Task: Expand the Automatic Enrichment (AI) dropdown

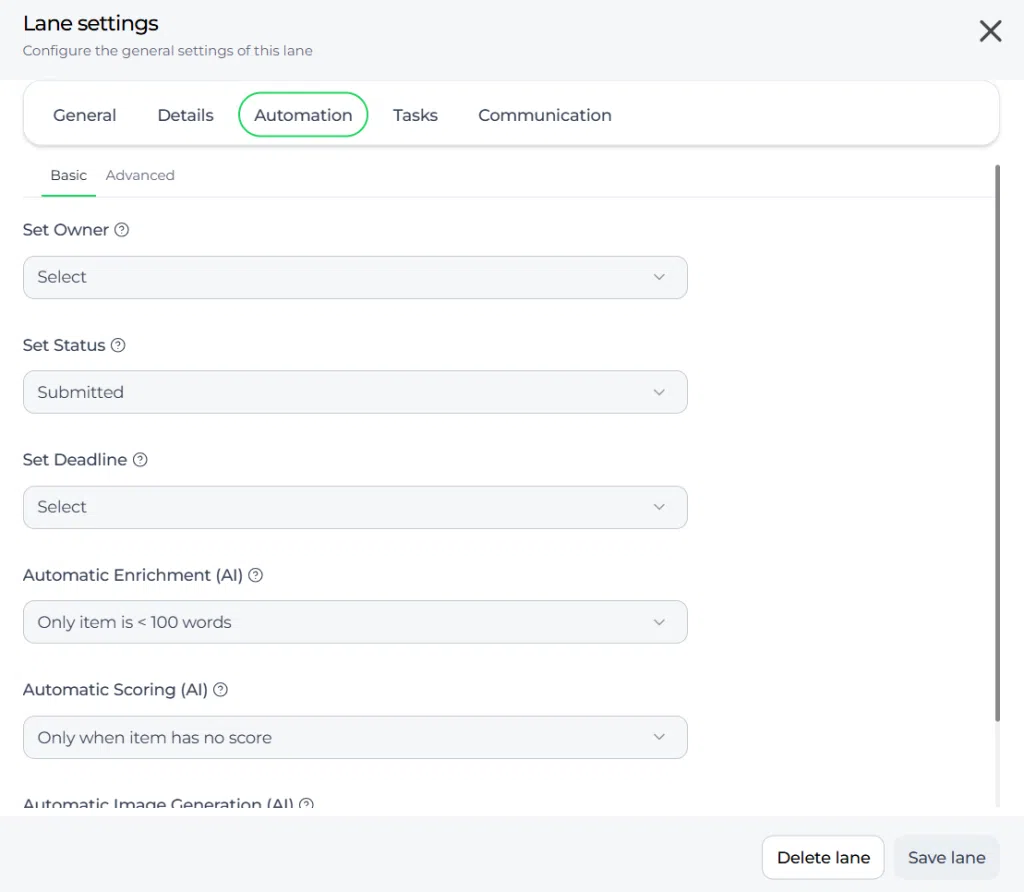Action: tap(355, 622)
